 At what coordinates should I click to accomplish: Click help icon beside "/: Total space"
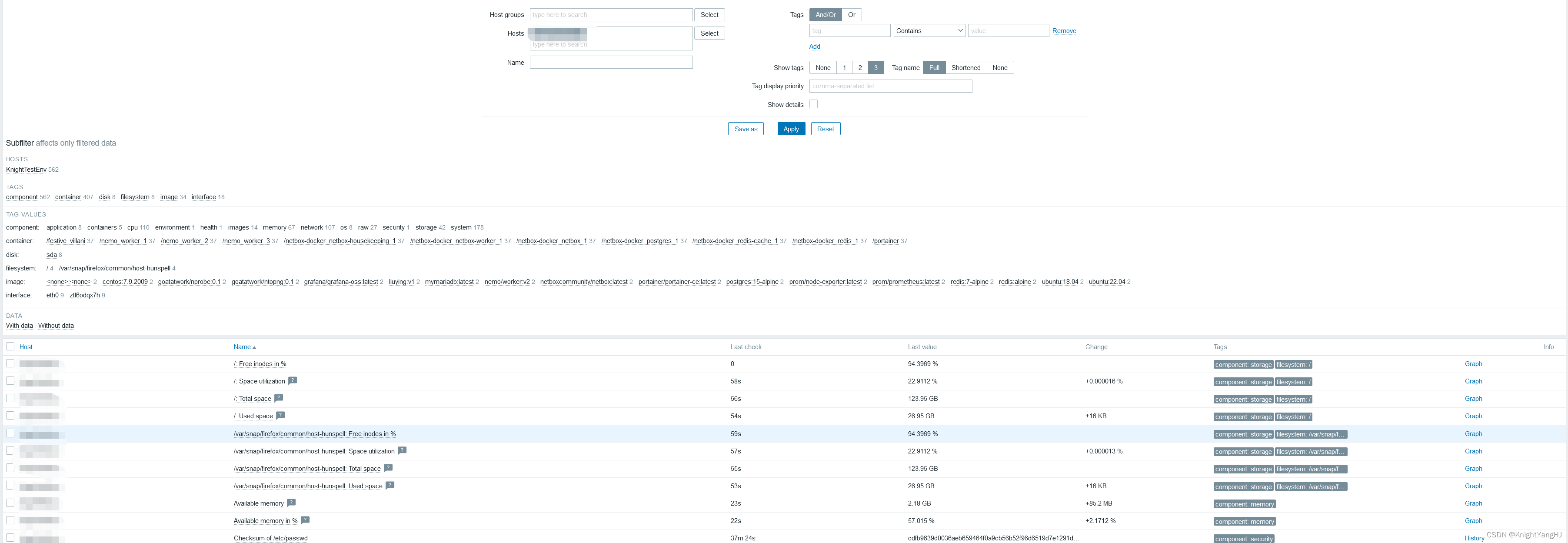[279, 397]
